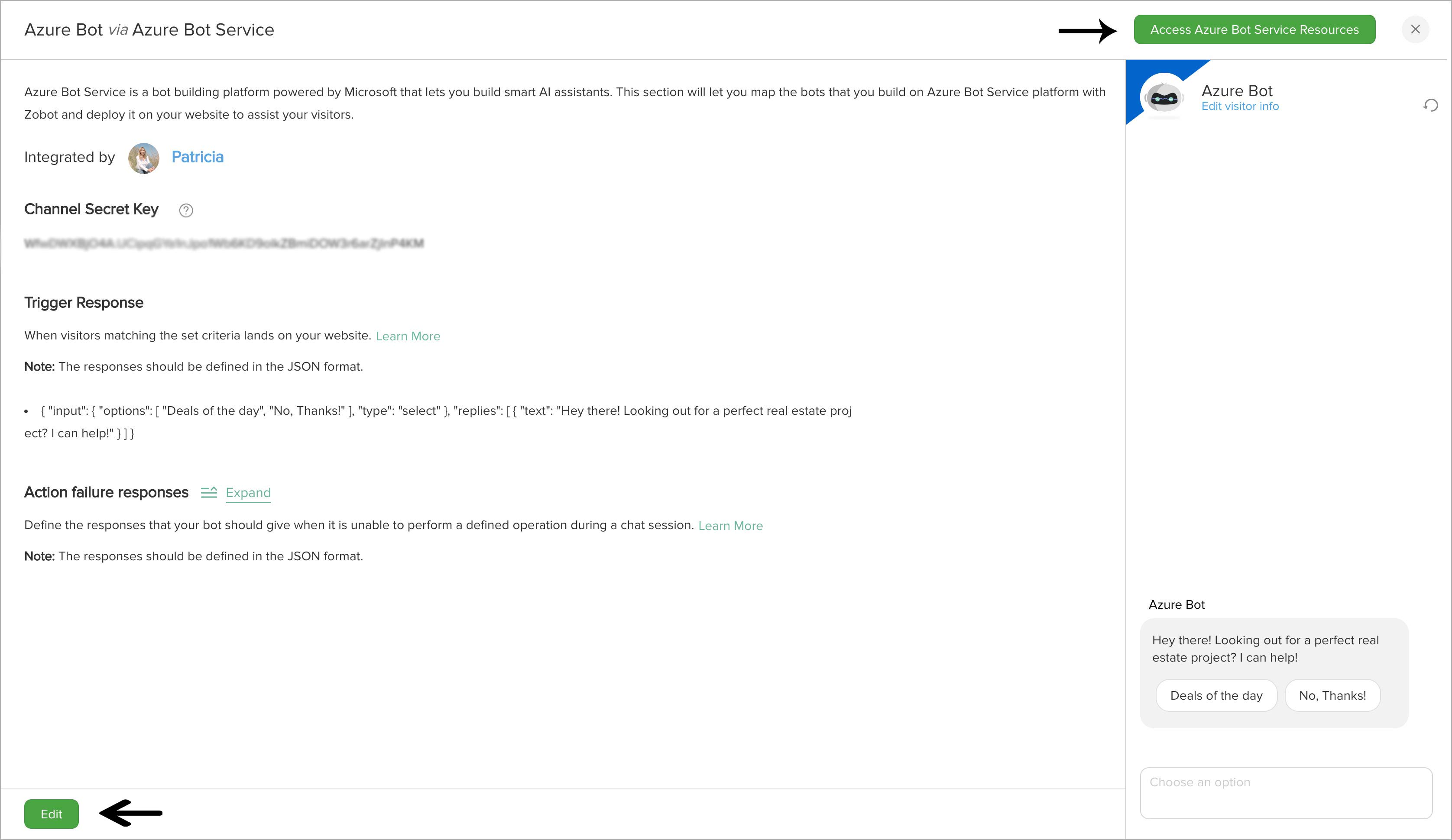Click the Channel Secret Key heading
This screenshot has width=1452, height=840.
pyautogui.click(x=91, y=209)
